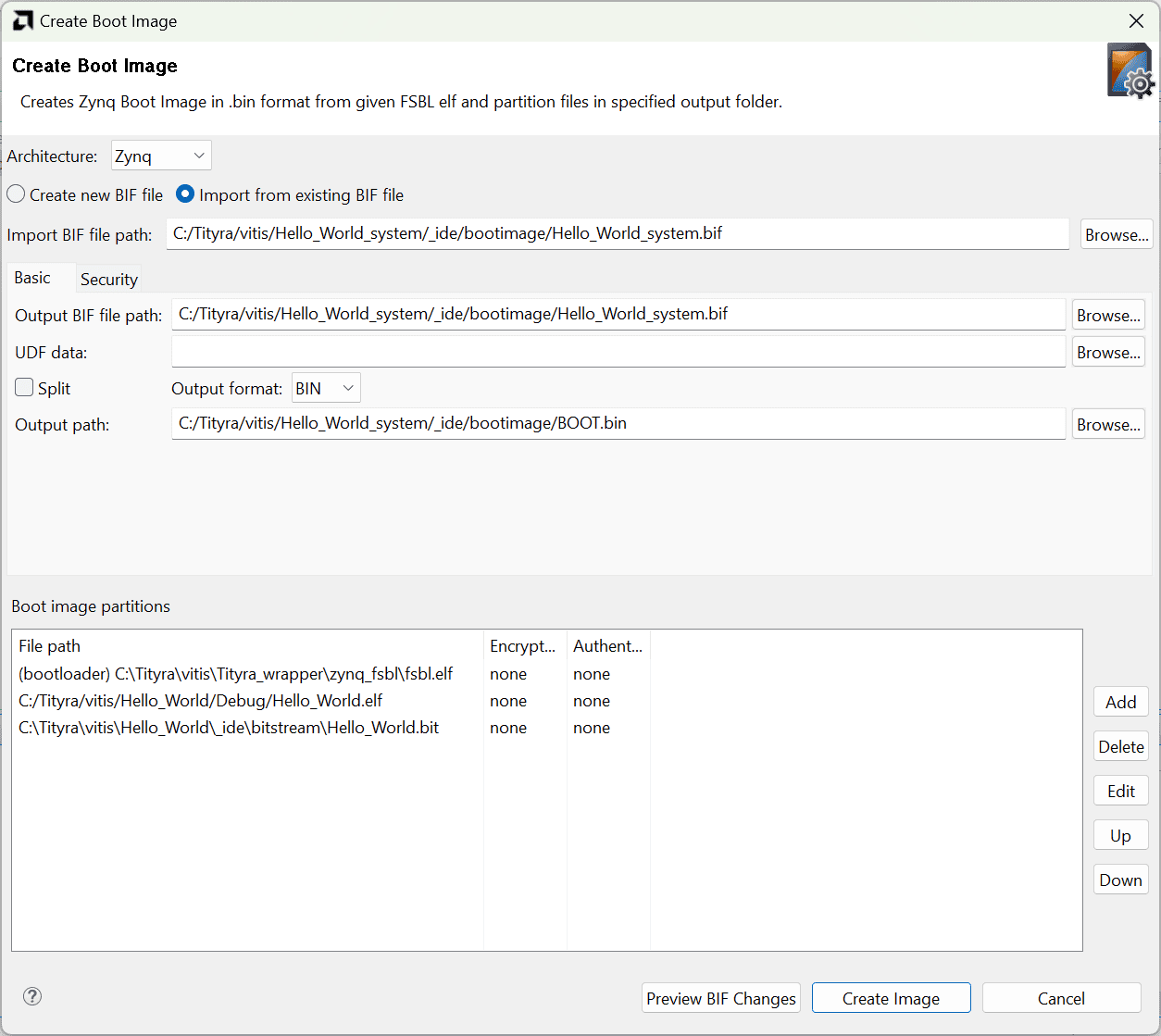Move the partition Up in the list
This screenshot has height=1036, width=1161.
1120,835
